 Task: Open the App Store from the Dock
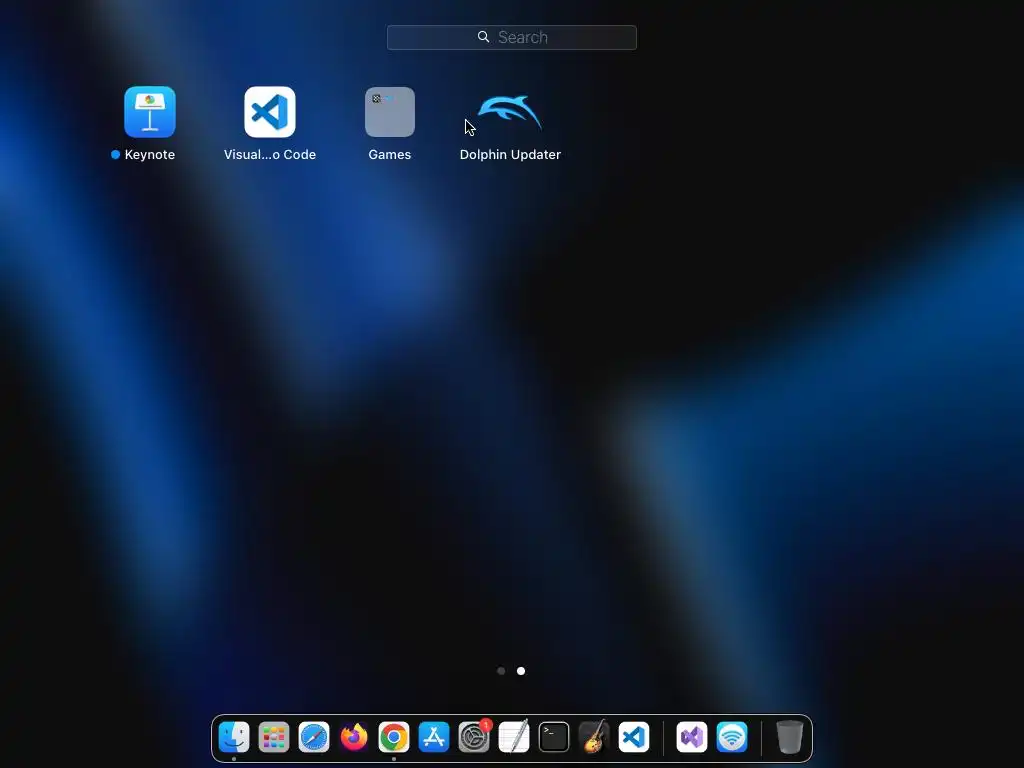tap(434, 737)
